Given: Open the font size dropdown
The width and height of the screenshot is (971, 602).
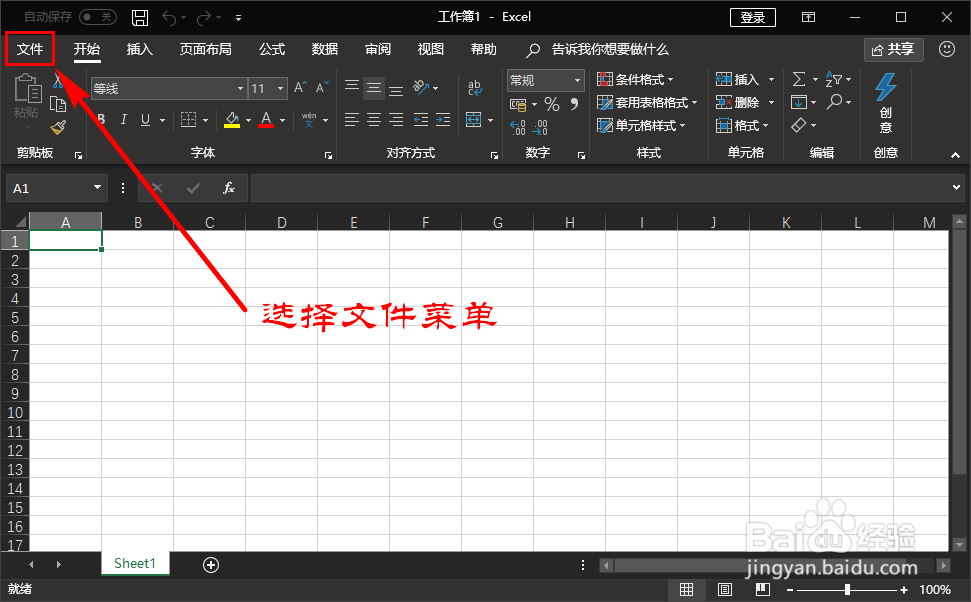Looking at the screenshot, I should [x=278, y=88].
